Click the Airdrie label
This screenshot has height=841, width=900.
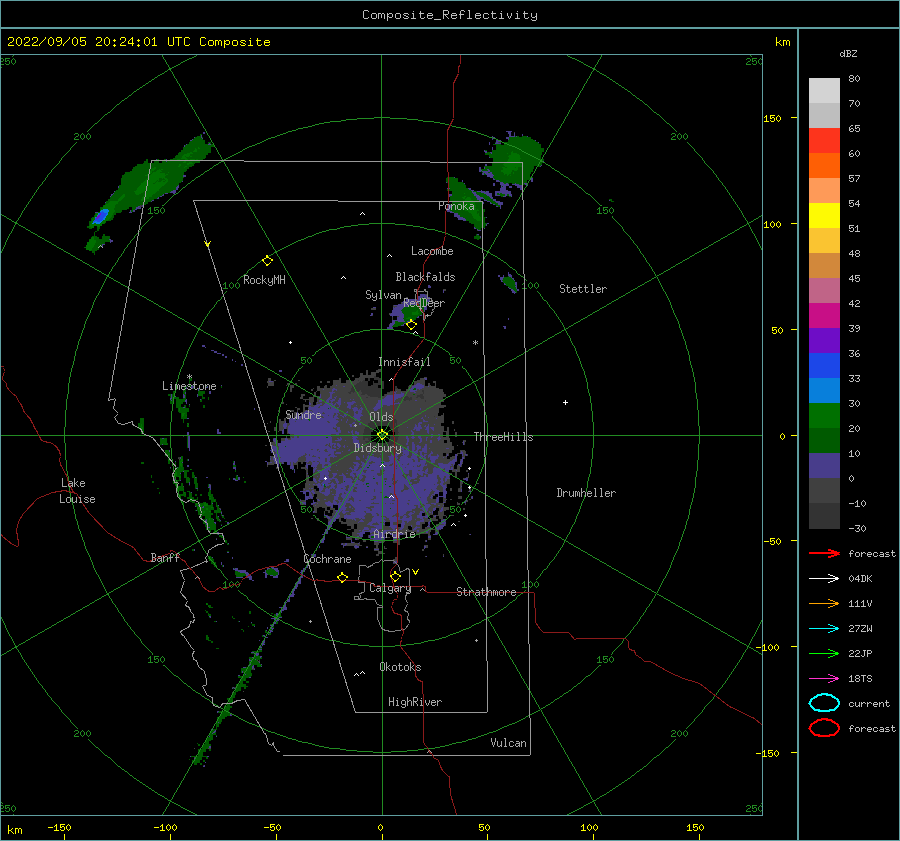(394, 534)
